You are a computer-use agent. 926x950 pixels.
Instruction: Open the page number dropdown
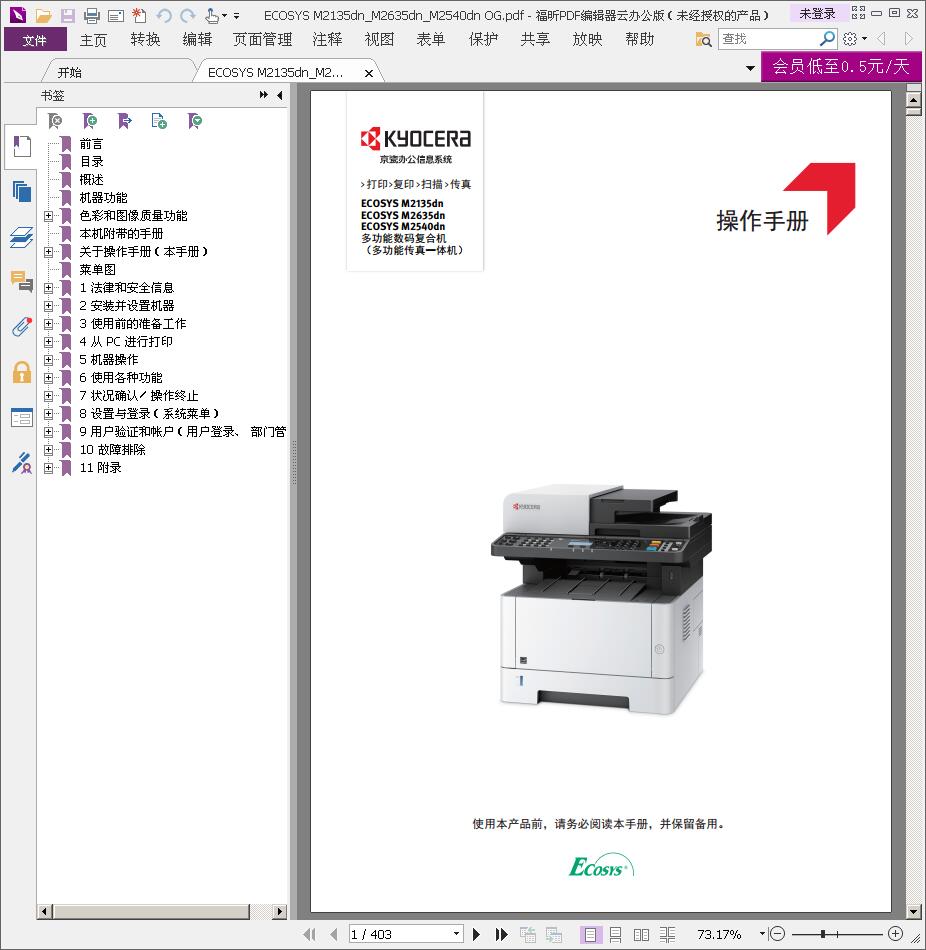point(457,934)
